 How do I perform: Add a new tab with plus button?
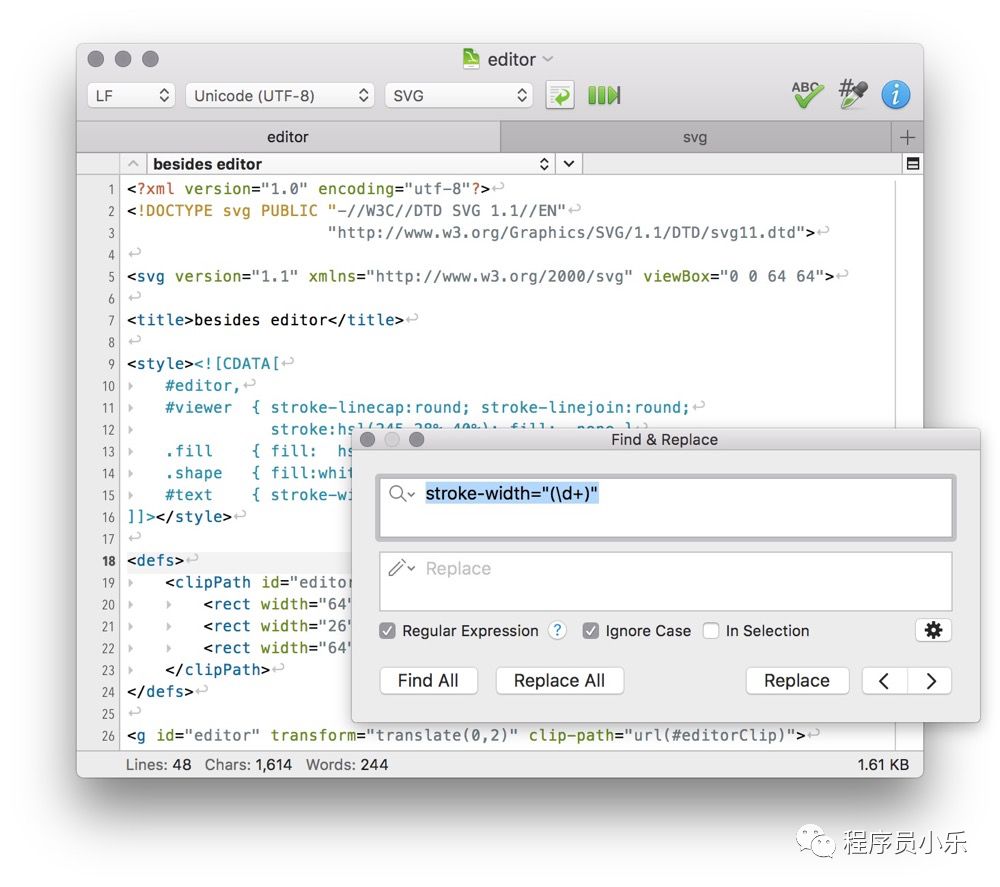[x=907, y=137]
